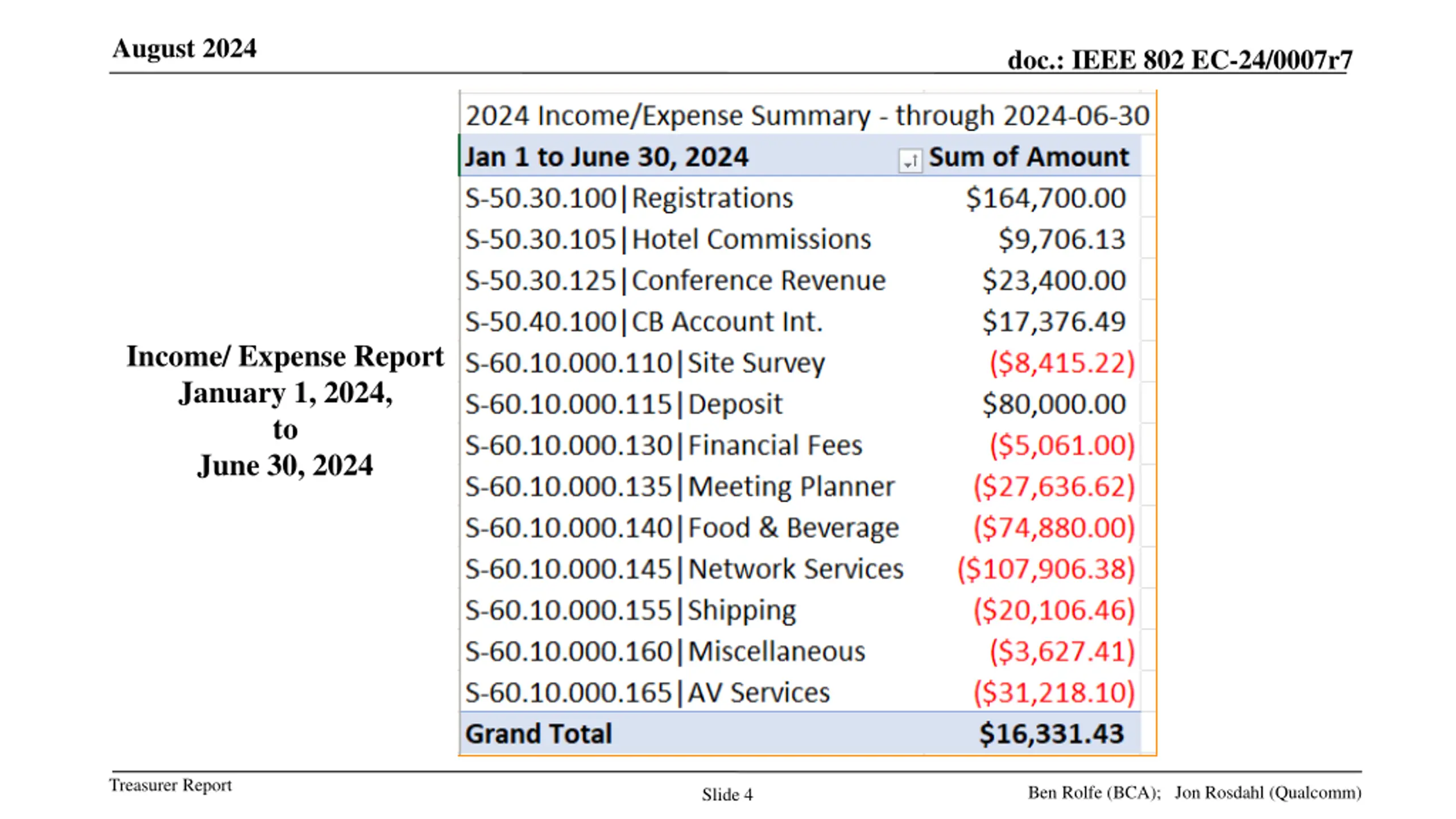The height and width of the screenshot is (819, 1456).
Task: Select the 'S-50.30.100|Registrations' row label
Action: pyautogui.click(x=629, y=198)
